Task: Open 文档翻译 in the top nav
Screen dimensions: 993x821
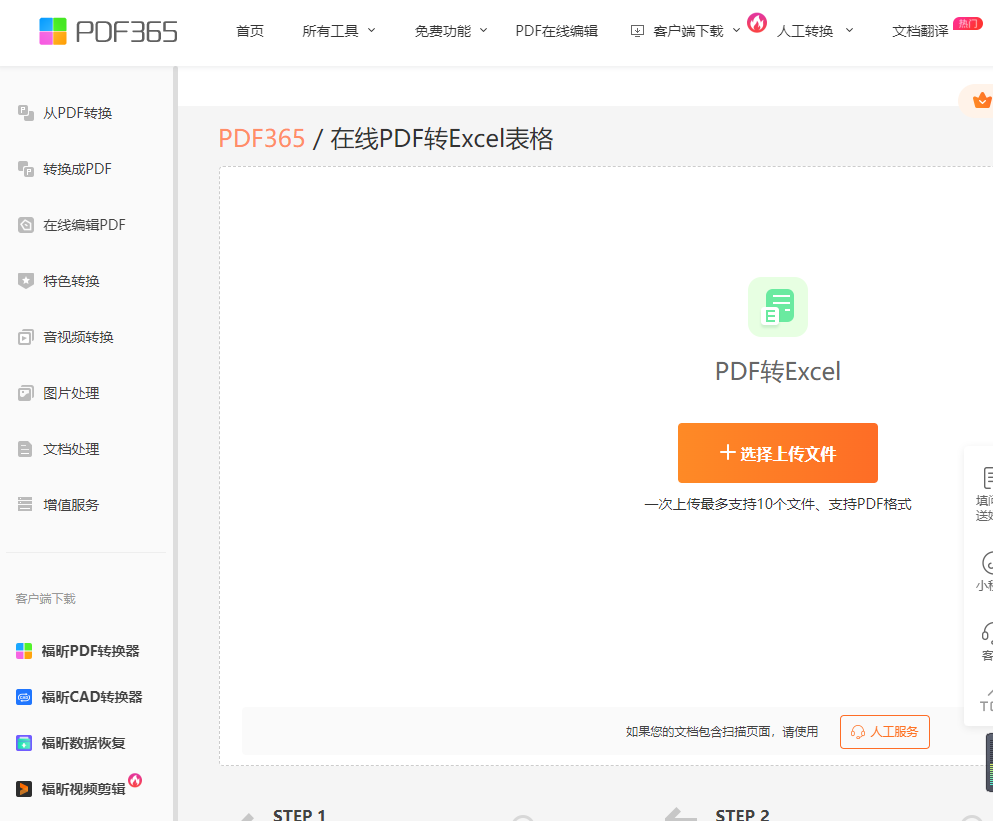Action: [x=920, y=31]
